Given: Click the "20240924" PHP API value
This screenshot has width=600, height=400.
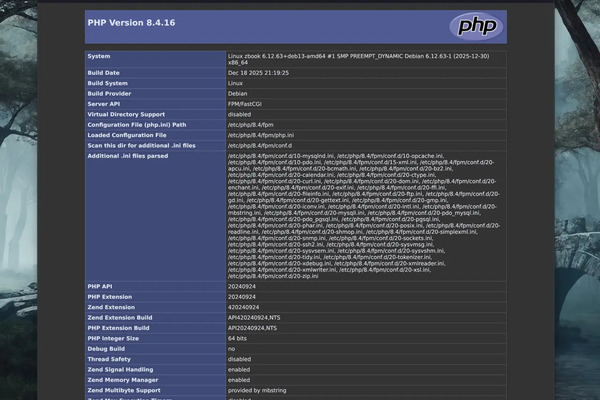Looking at the screenshot, I should pos(242,286).
